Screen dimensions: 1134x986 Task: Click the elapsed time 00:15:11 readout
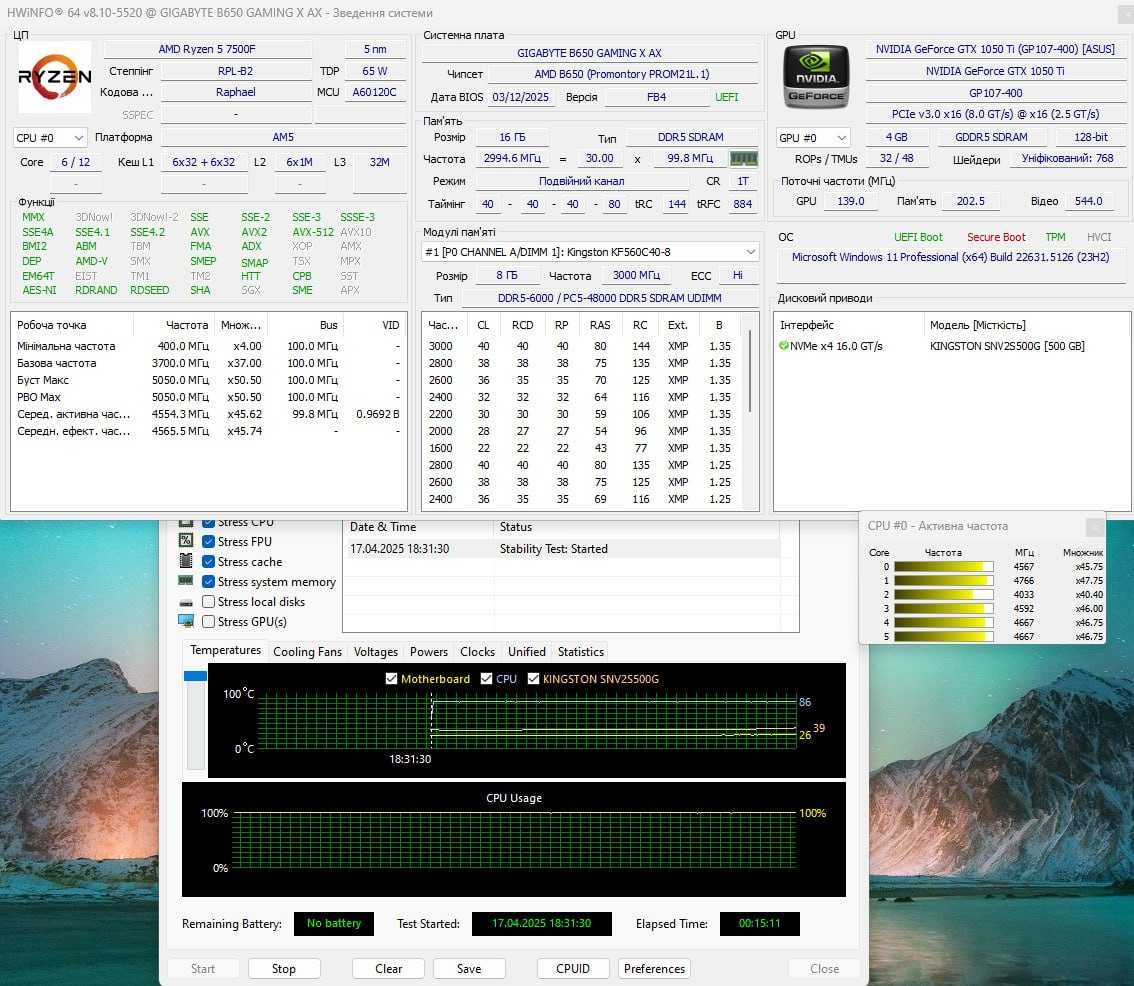pos(759,923)
